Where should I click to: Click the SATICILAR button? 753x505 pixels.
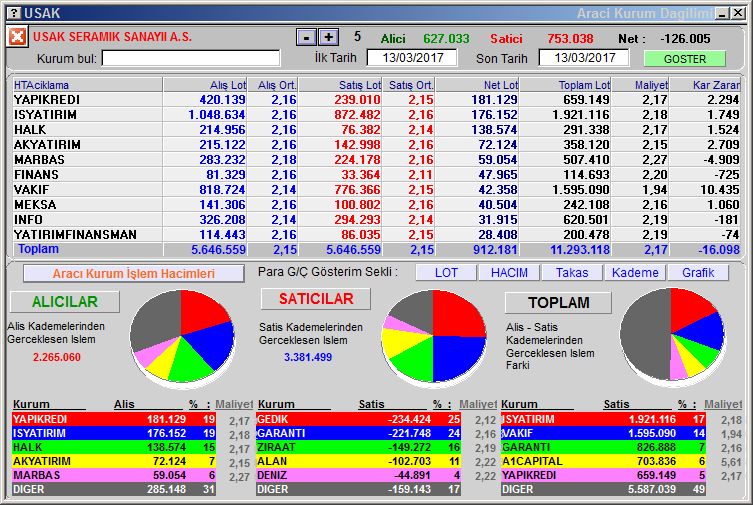pos(316,299)
